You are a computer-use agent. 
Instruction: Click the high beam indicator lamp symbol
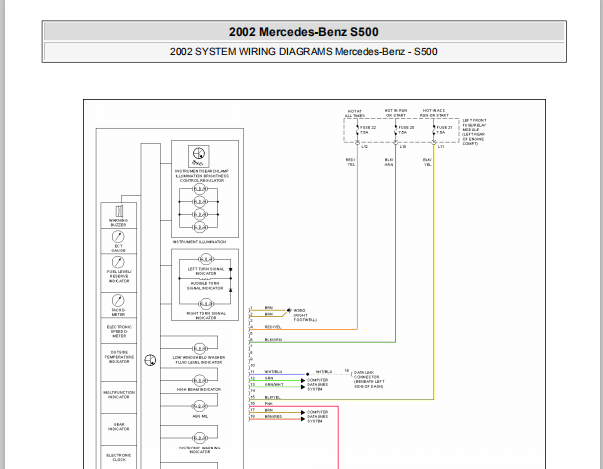click(200, 381)
